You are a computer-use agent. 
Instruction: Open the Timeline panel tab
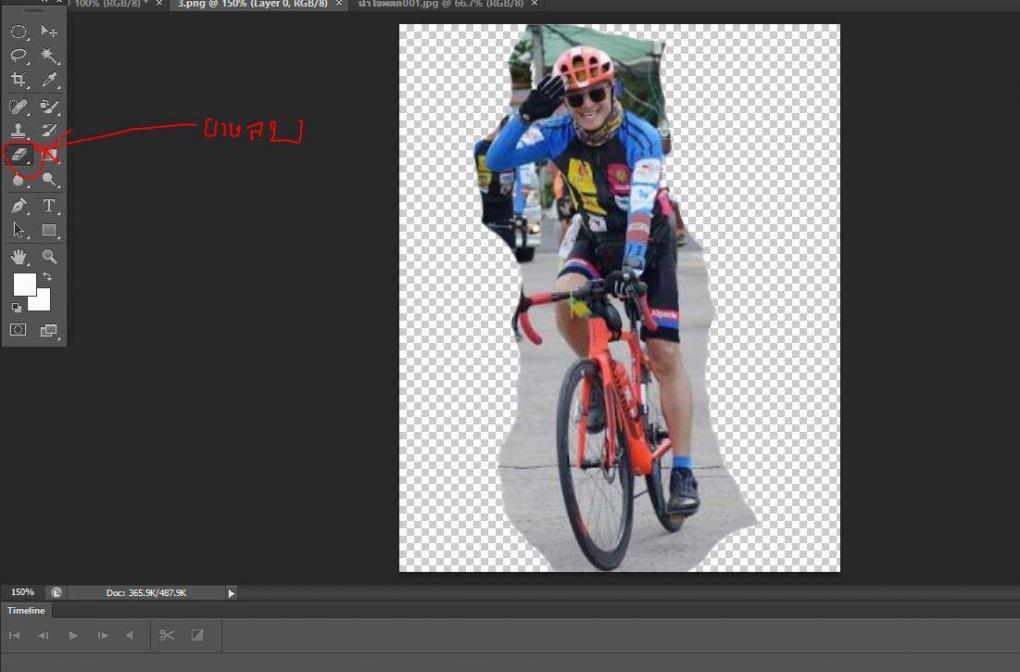coord(26,610)
